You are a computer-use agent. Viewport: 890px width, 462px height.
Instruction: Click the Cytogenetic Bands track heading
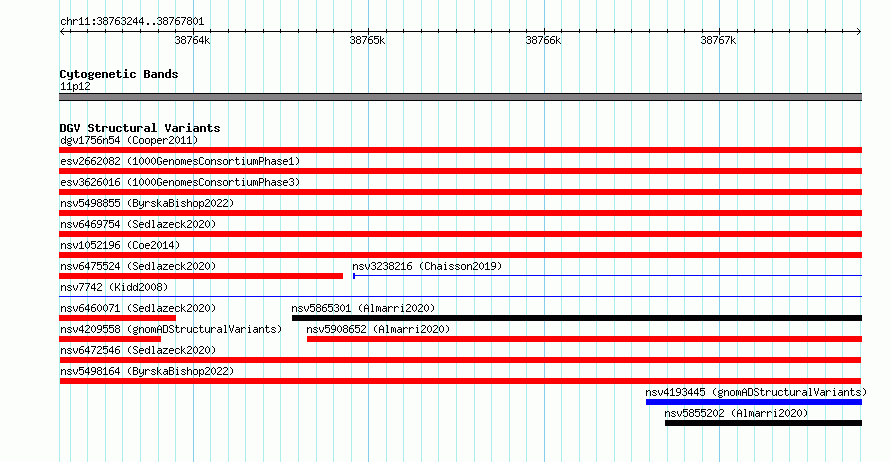coord(119,74)
